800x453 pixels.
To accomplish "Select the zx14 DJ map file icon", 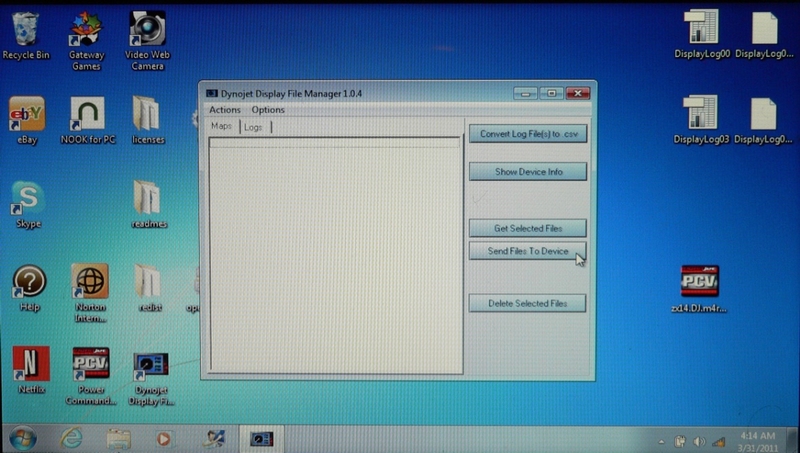I will pyautogui.click(x=699, y=283).
